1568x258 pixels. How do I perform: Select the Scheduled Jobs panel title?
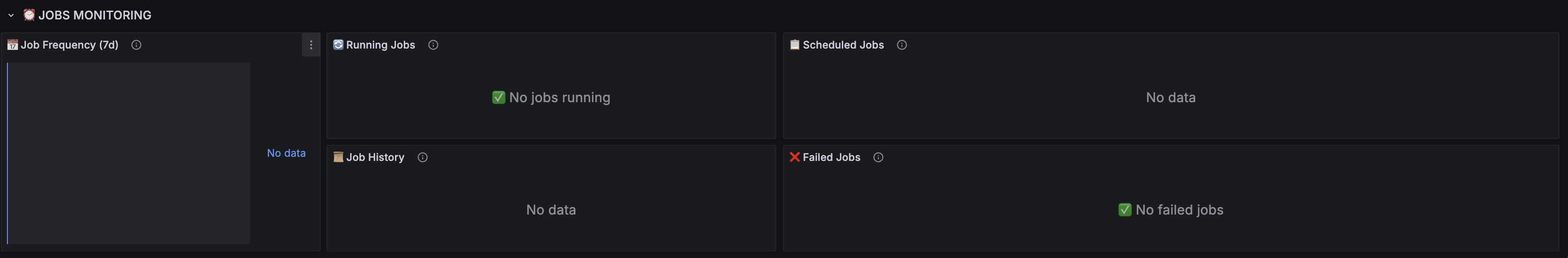pyautogui.click(x=843, y=45)
